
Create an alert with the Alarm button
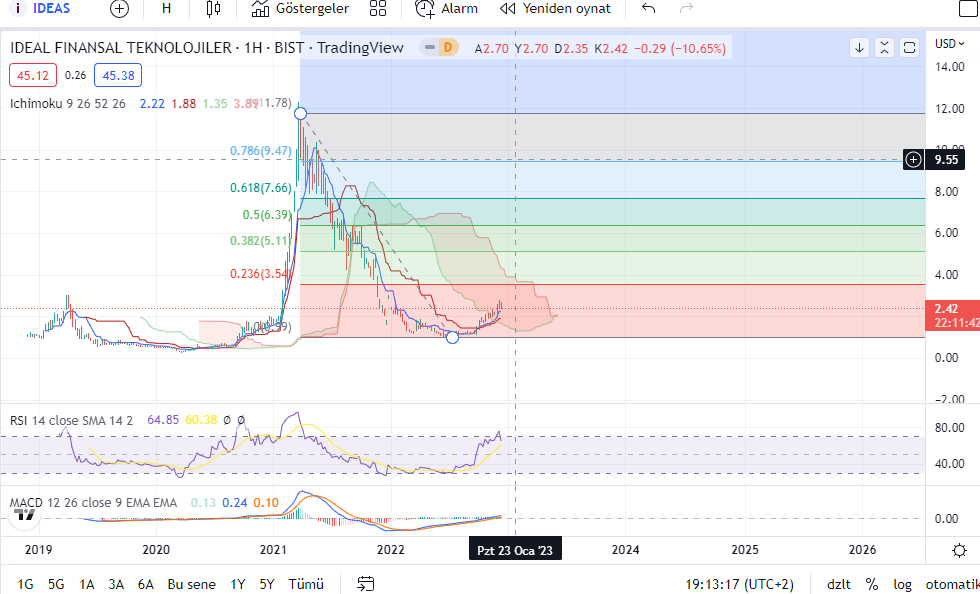click(x=446, y=9)
